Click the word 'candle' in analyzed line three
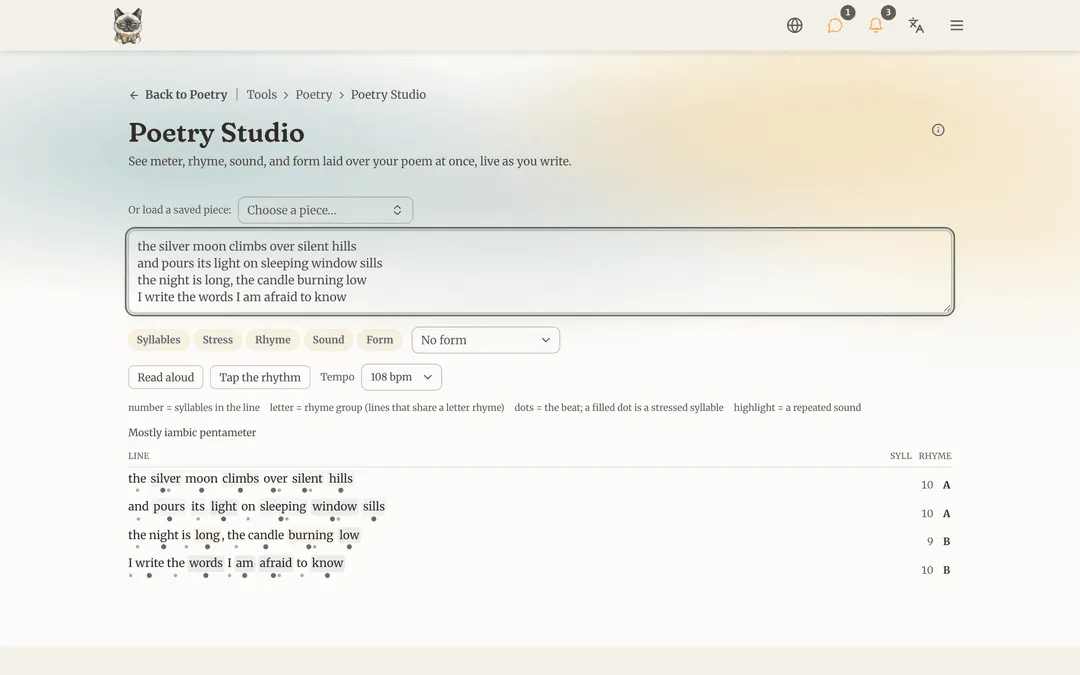Image resolution: width=1080 pixels, height=675 pixels. coord(266,534)
